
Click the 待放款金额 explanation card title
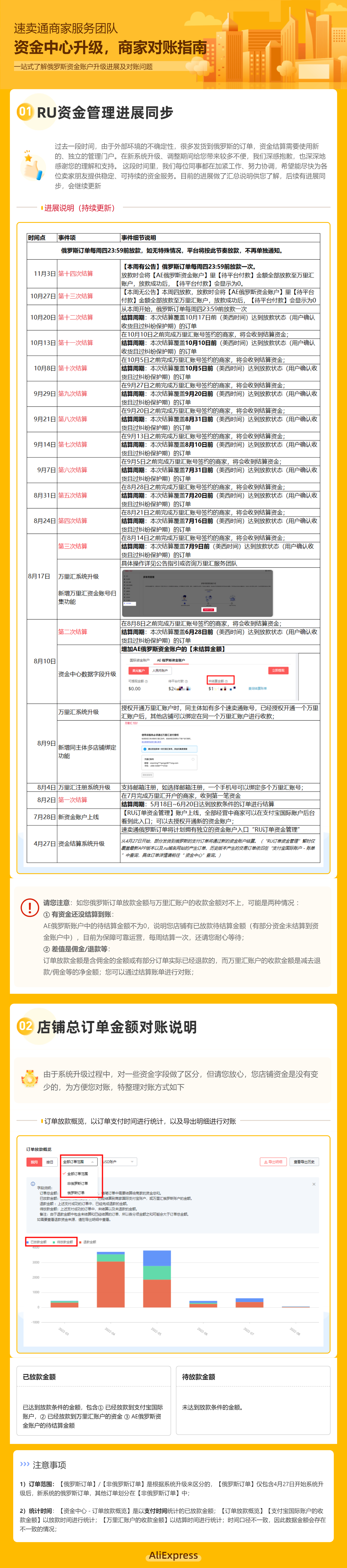point(198,1377)
